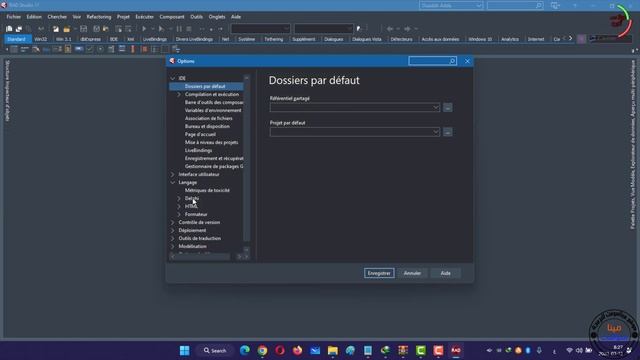The image size is (640, 360).
Task: Click the Options tree vertical scrollbar
Action: click(246, 163)
